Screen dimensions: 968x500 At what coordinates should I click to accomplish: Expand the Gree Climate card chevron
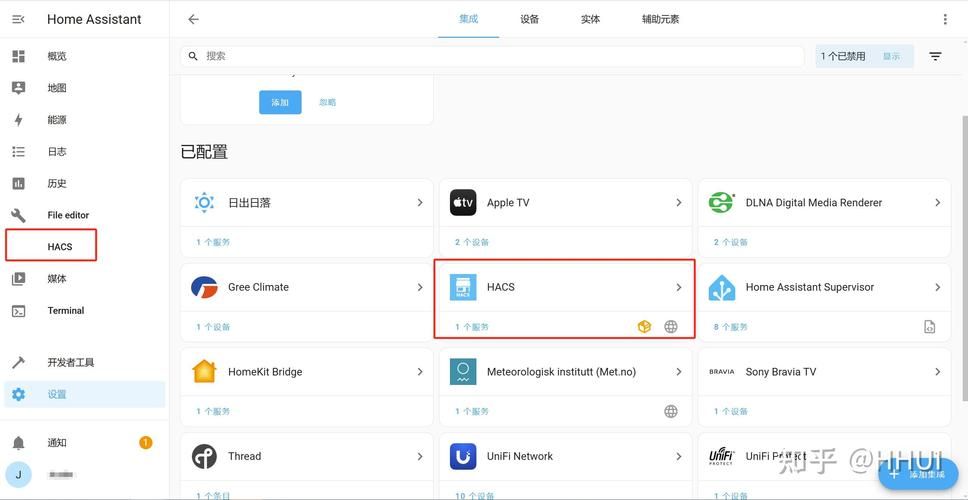point(420,287)
